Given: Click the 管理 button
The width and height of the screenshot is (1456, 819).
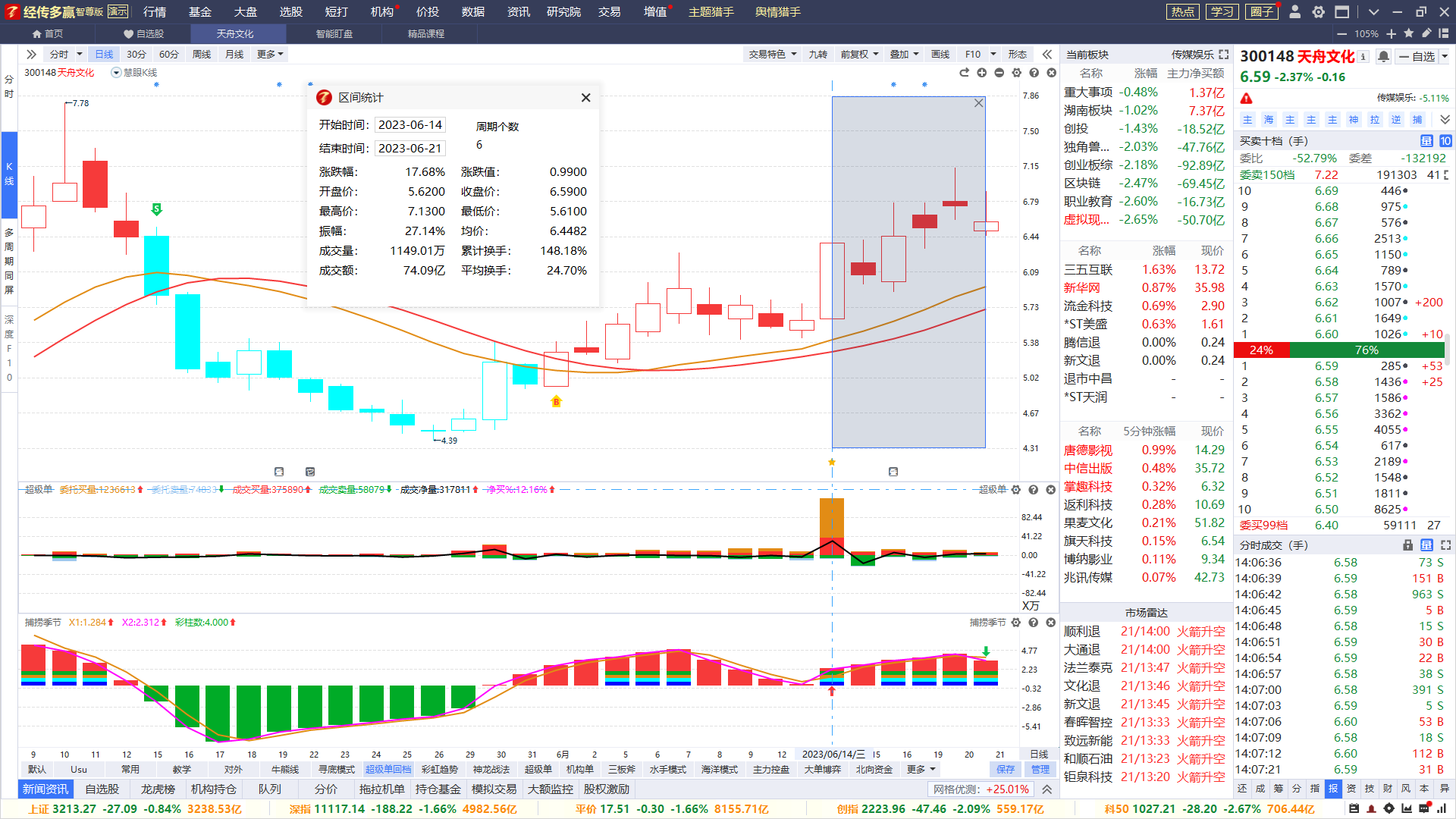Looking at the screenshot, I should [1040, 770].
